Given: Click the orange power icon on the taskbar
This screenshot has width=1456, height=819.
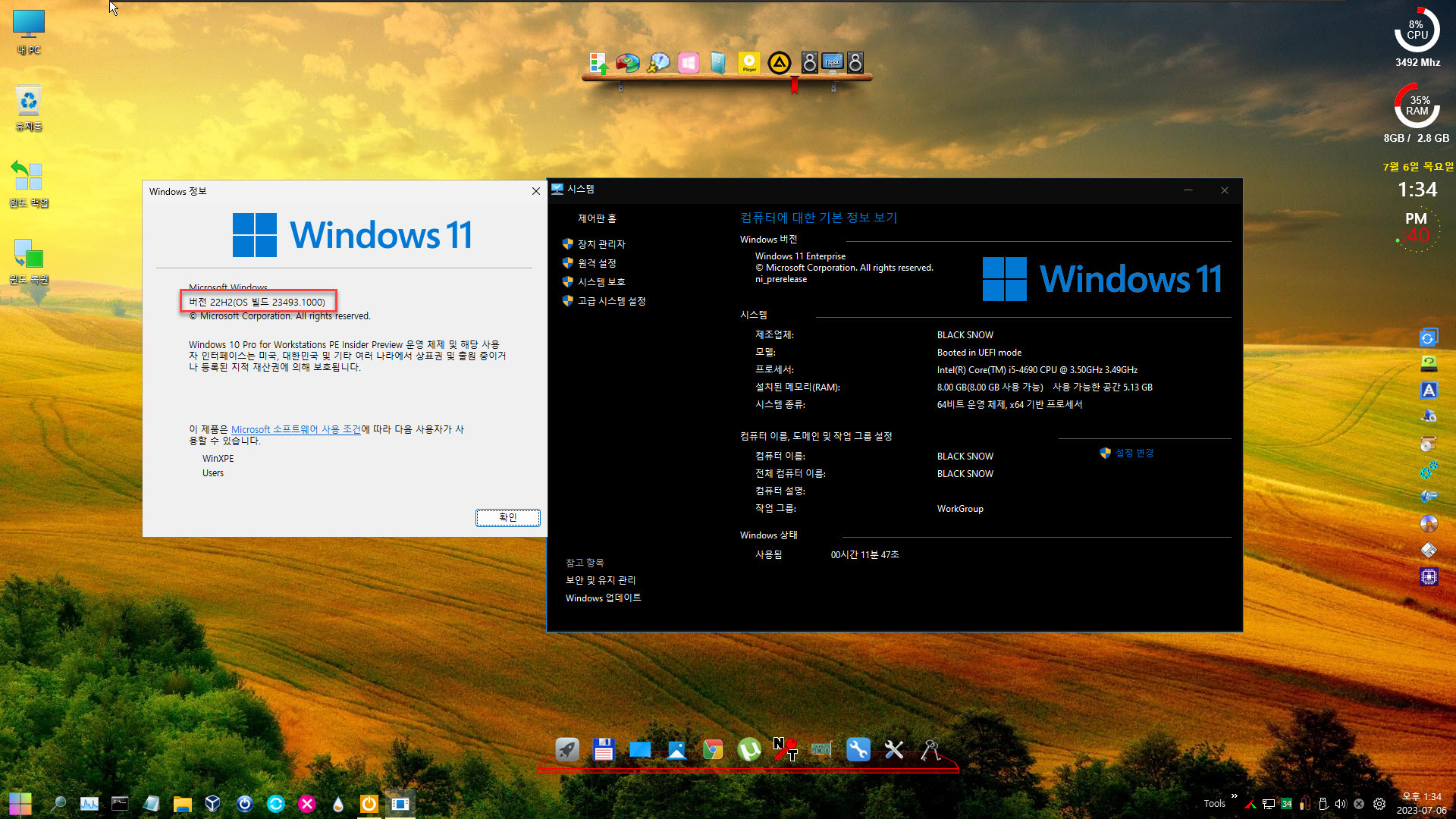Looking at the screenshot, I should pyautogui.click(x=369, y=804).
